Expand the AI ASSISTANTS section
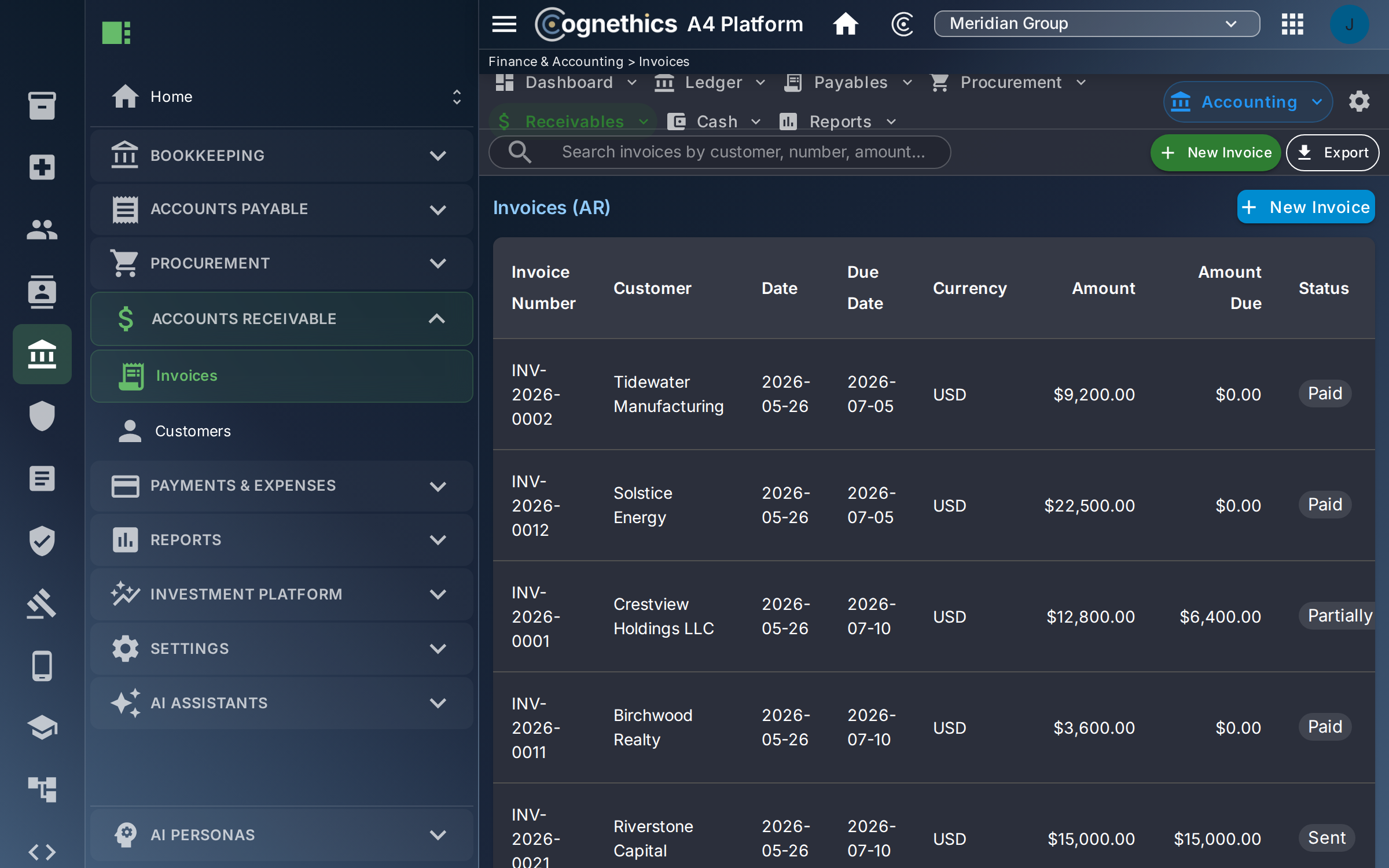Viewport: 1389px width, 868px height. [281, 703]
